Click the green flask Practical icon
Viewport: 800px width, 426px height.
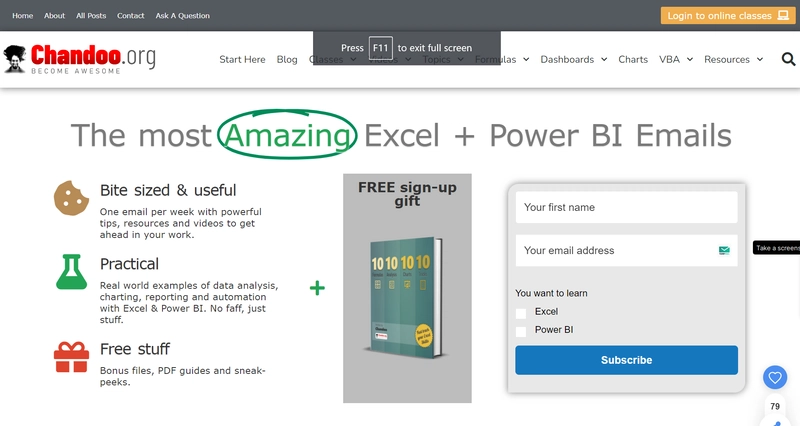tap(71, 272)
